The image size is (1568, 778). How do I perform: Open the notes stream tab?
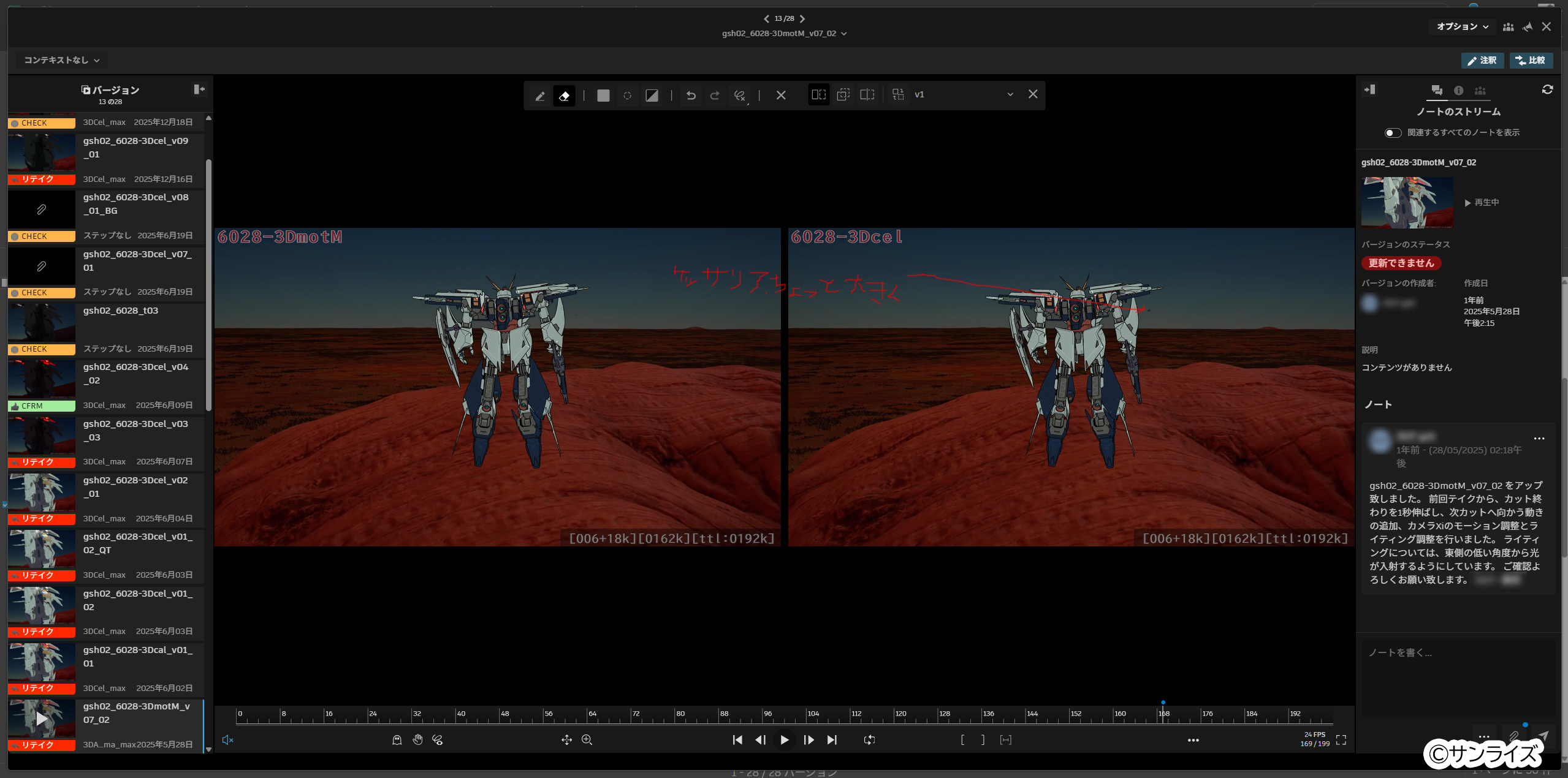[1436, 91]
